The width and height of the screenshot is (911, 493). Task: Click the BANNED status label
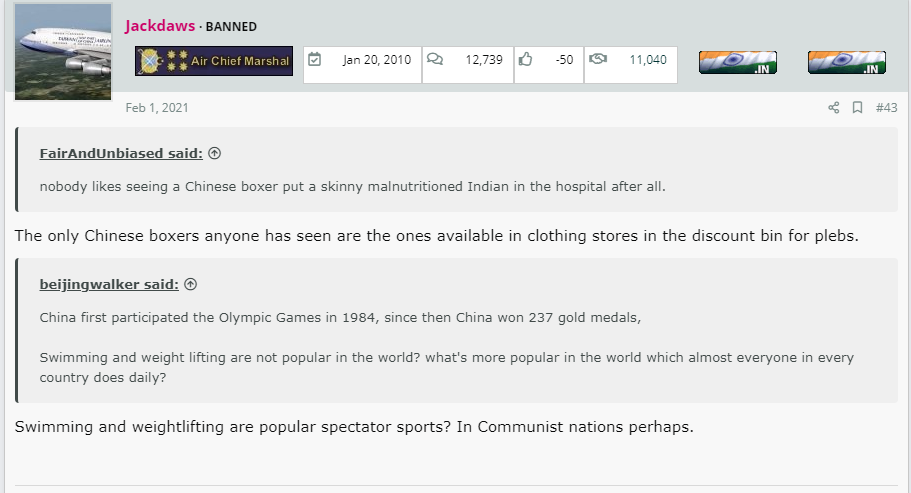click(231, 27)
